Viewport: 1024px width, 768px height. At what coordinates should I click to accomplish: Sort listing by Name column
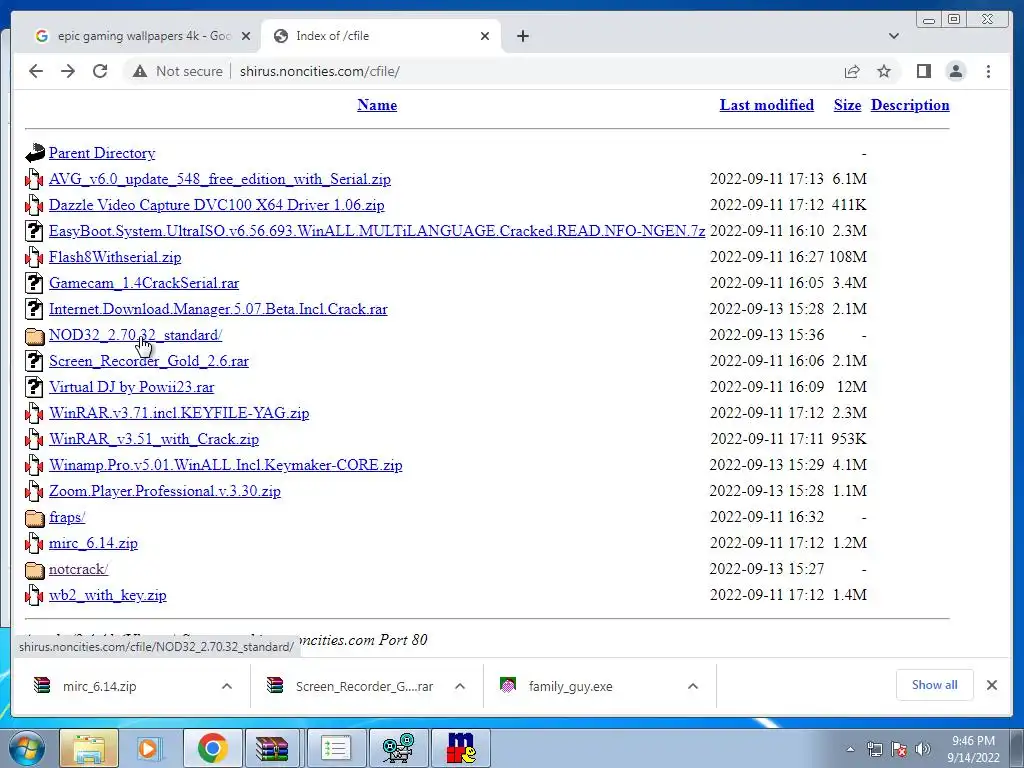377,105
